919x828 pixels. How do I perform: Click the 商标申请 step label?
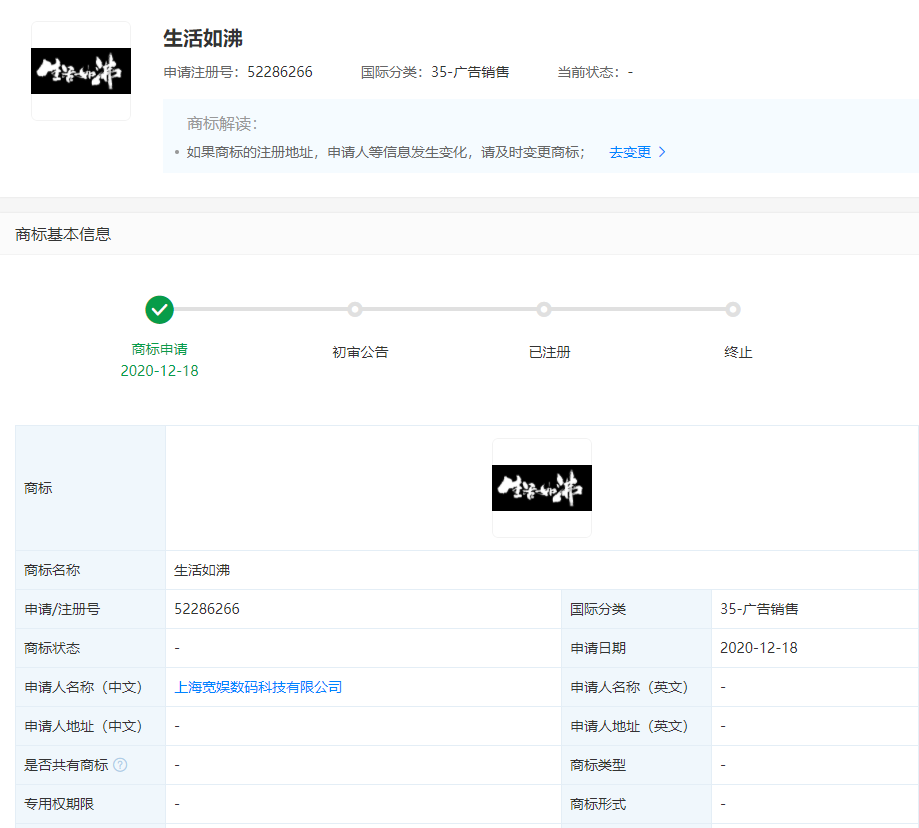[159, 349]
